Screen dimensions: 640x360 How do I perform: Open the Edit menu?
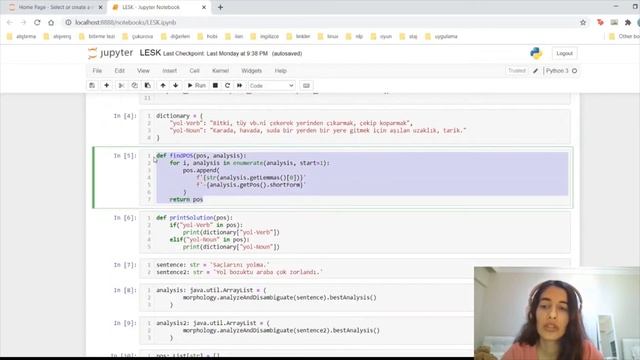(x=120, y=71)
